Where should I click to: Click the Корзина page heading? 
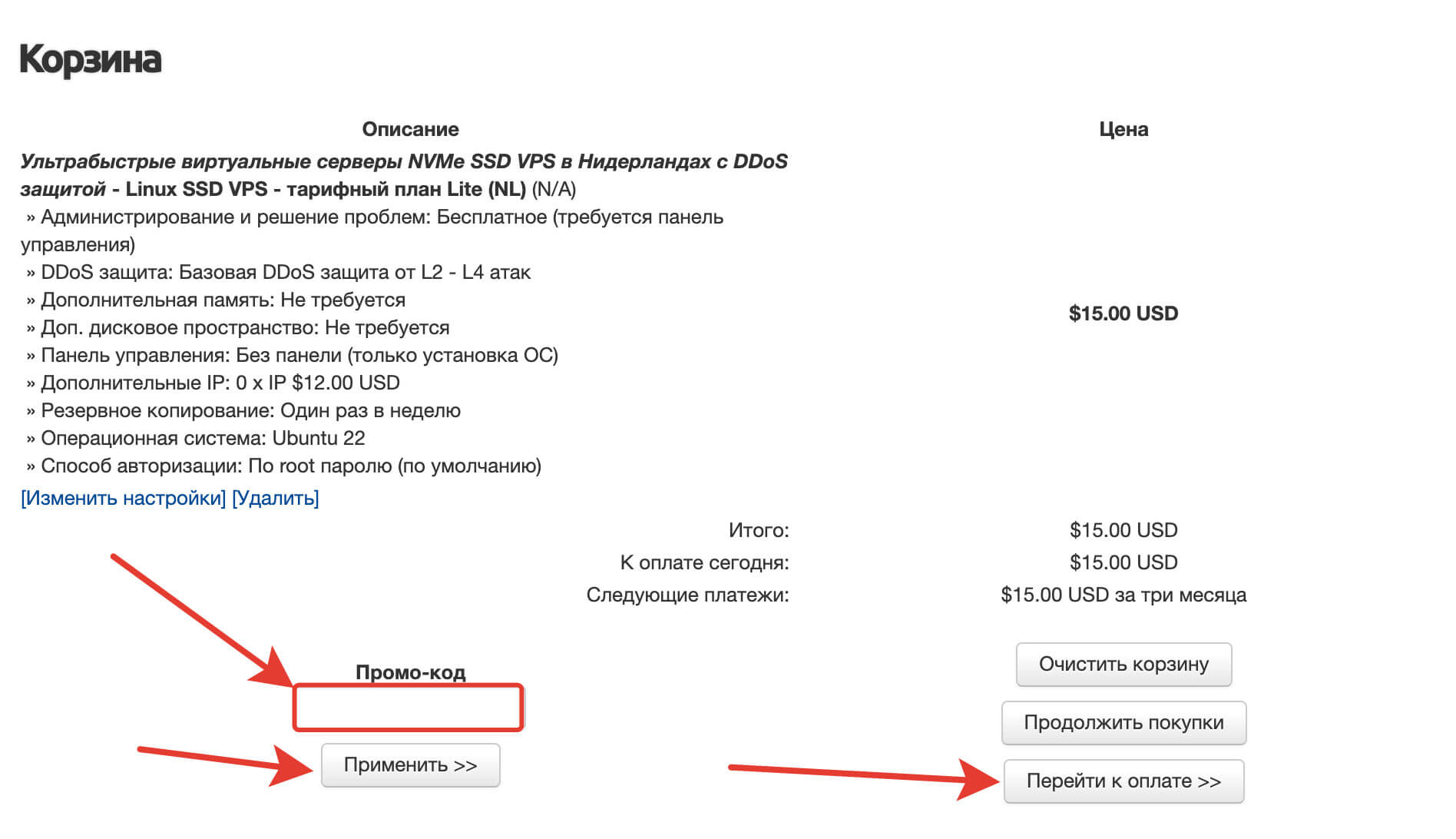91,60
